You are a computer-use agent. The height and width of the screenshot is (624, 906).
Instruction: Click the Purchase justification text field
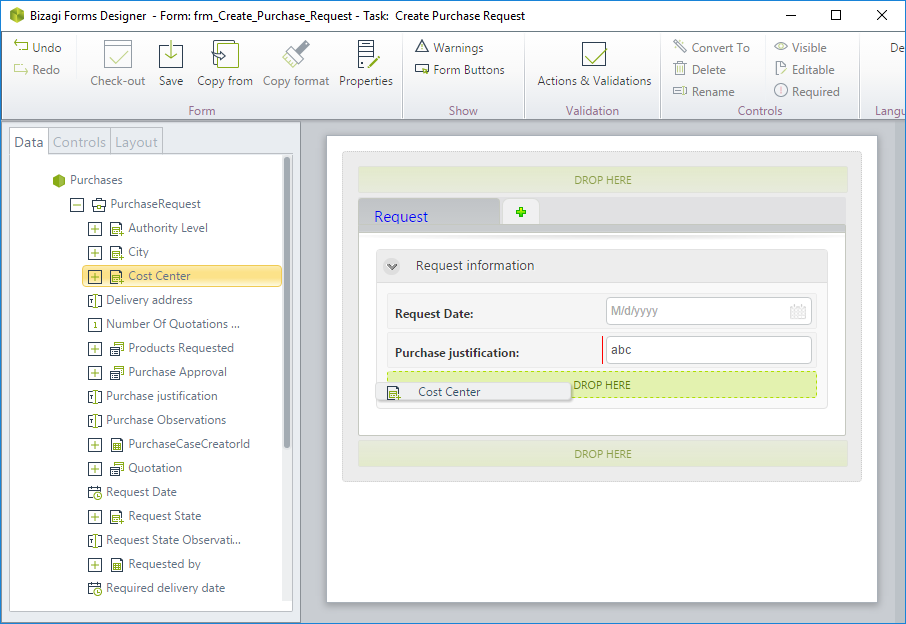click(x=708, y=350)
